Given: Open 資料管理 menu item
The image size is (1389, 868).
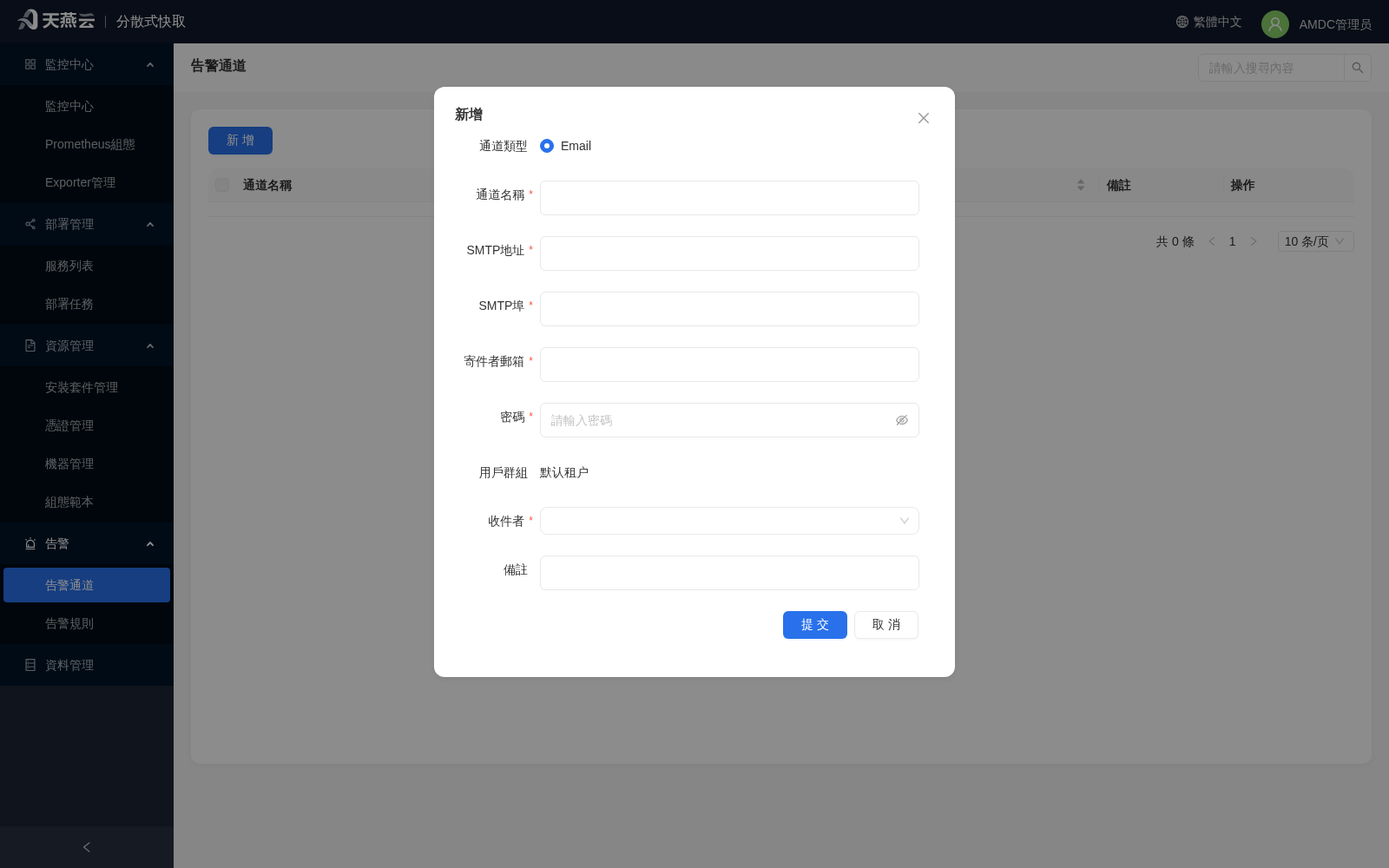Looking at the screenshot, I should pos(87,665).
